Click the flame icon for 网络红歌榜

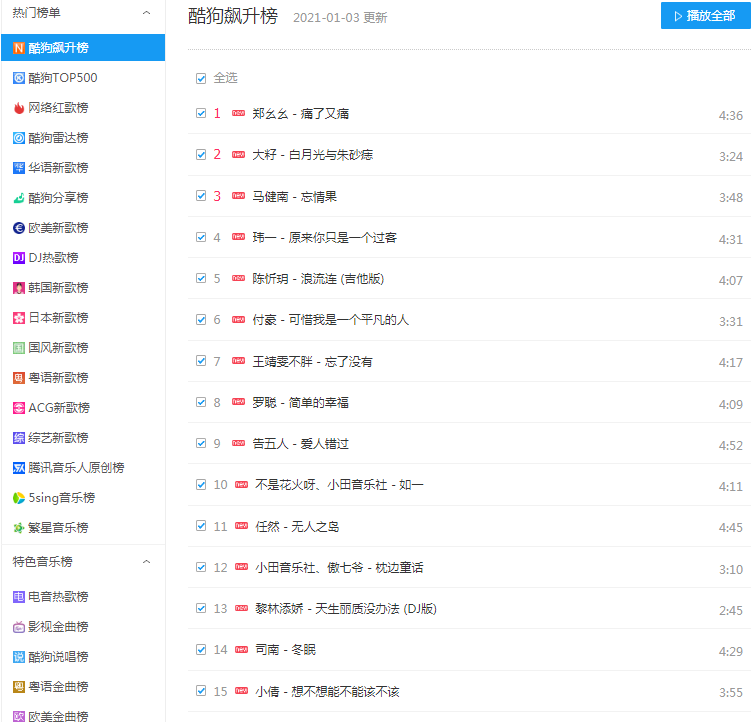pyautogui.click(x=18, y=108)
